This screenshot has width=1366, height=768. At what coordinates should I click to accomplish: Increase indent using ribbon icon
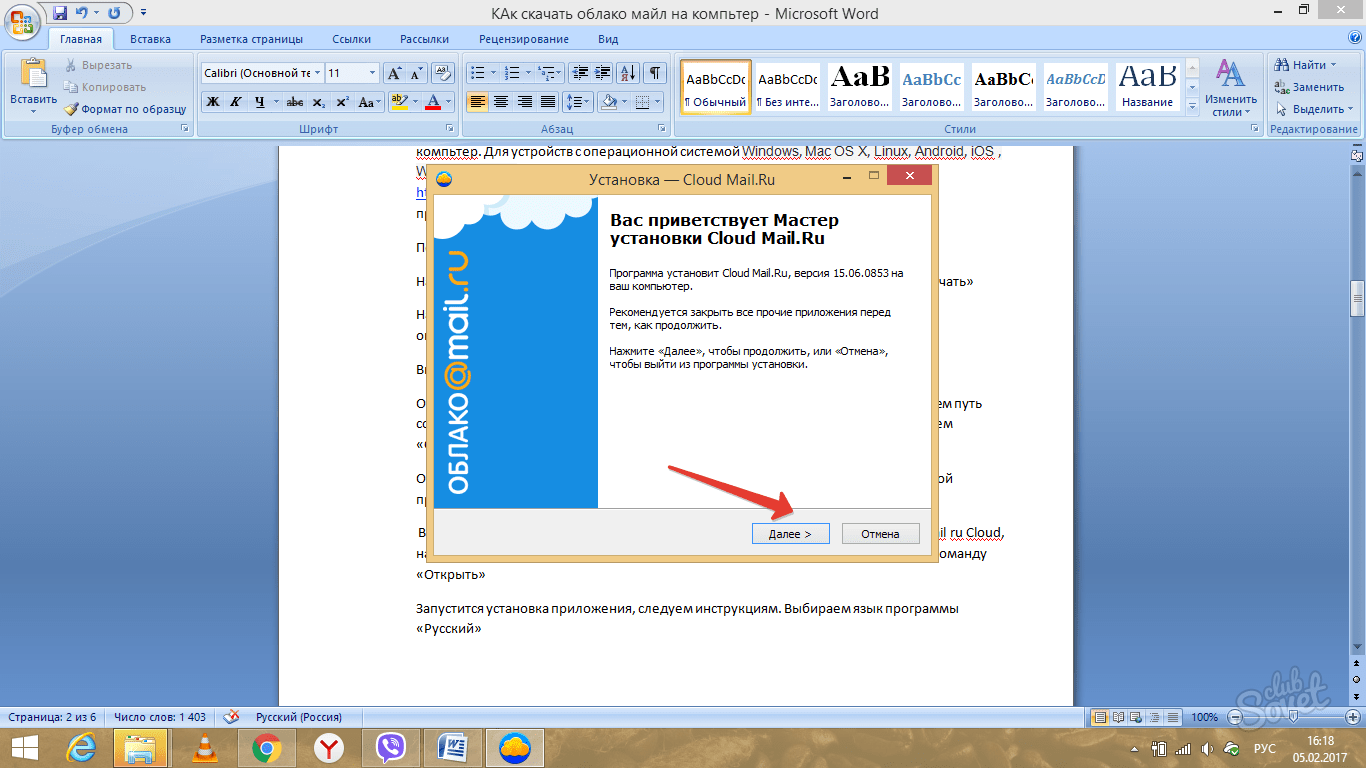603,73
